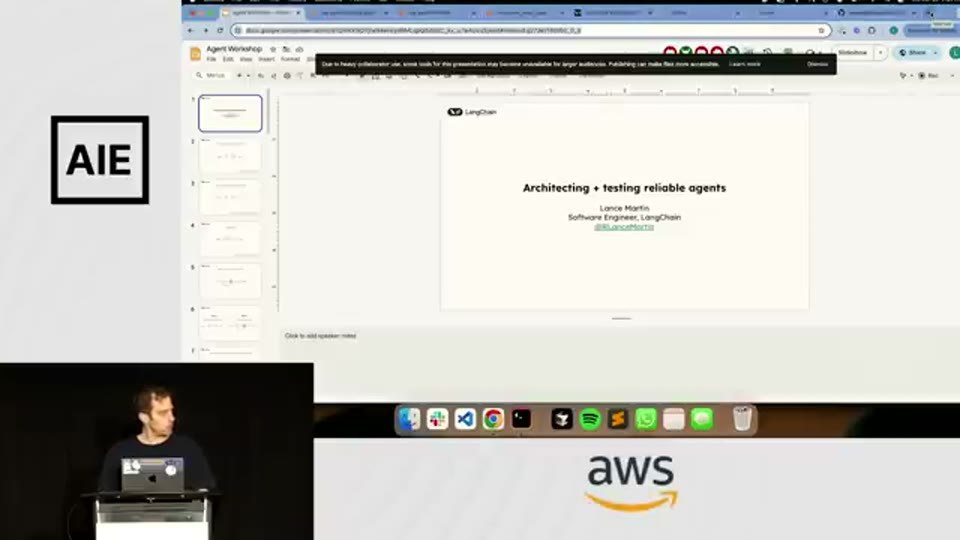Open Finder from the dock
This screenshot has height=540, width=960.
[410, 419]
